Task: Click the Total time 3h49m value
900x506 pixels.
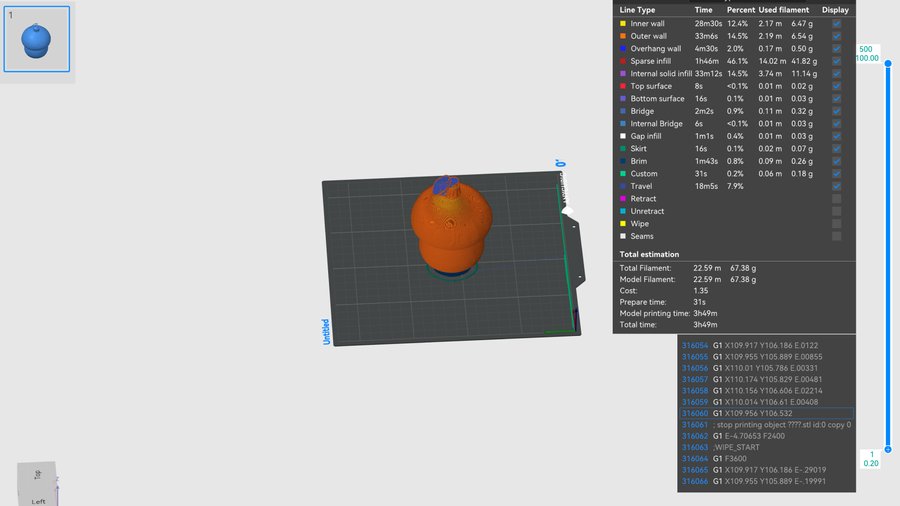Action: (x=705, y=325)
